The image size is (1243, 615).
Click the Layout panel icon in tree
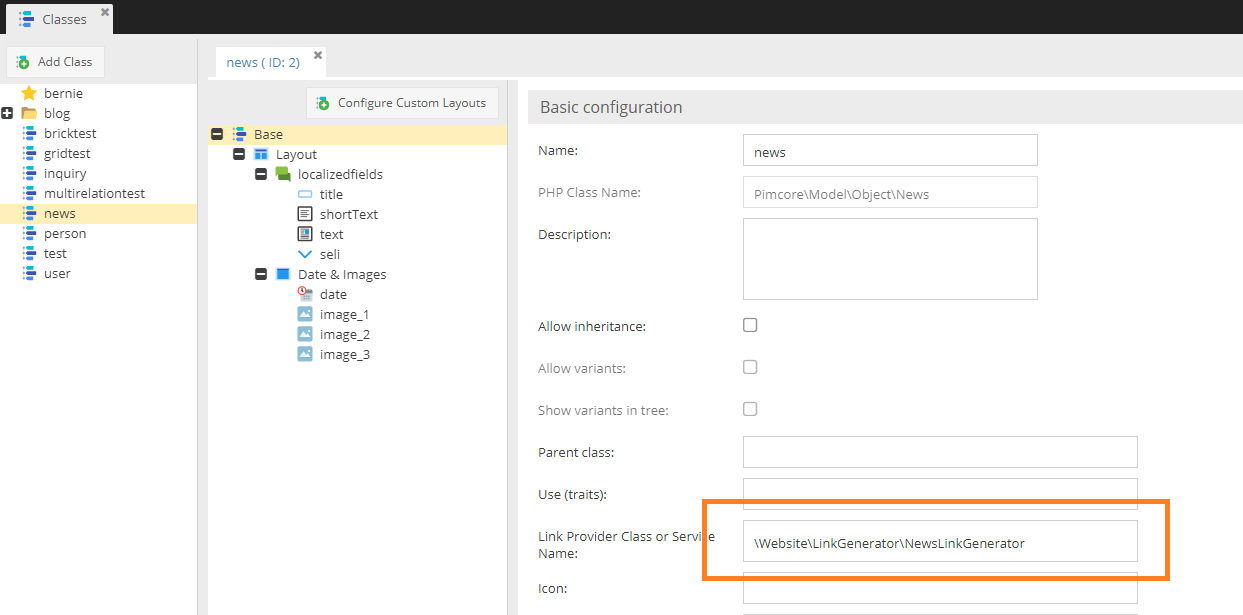pyautogui.click(x=261, y=154)
